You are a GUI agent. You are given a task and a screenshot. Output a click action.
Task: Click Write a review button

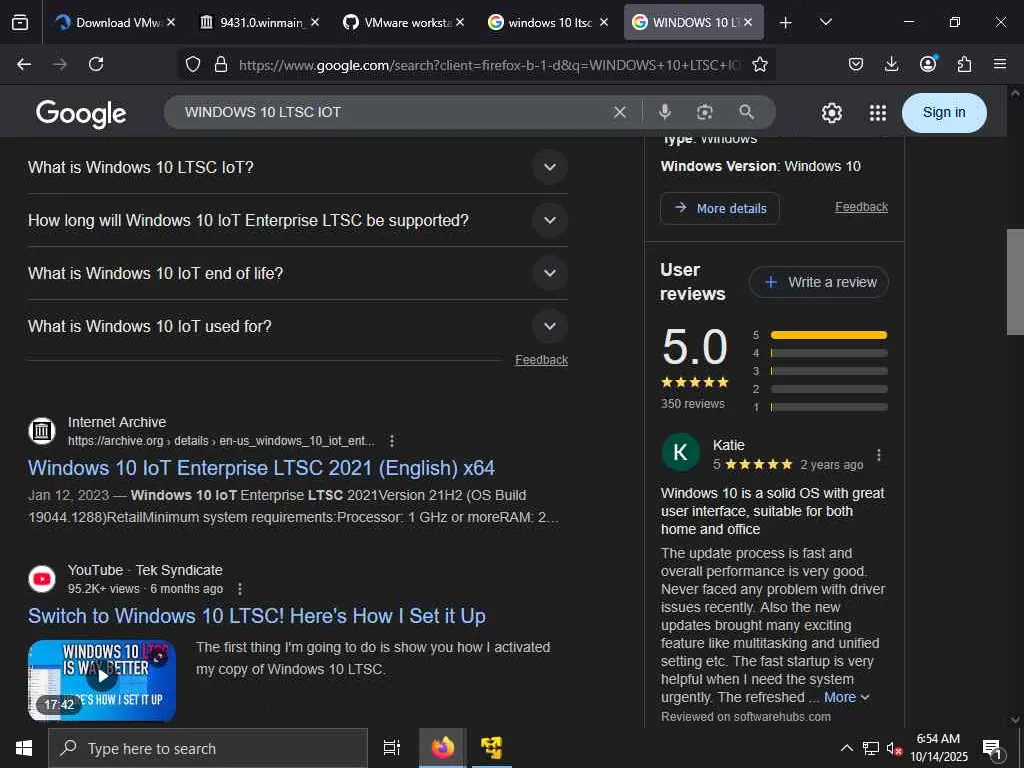(819, 282)
